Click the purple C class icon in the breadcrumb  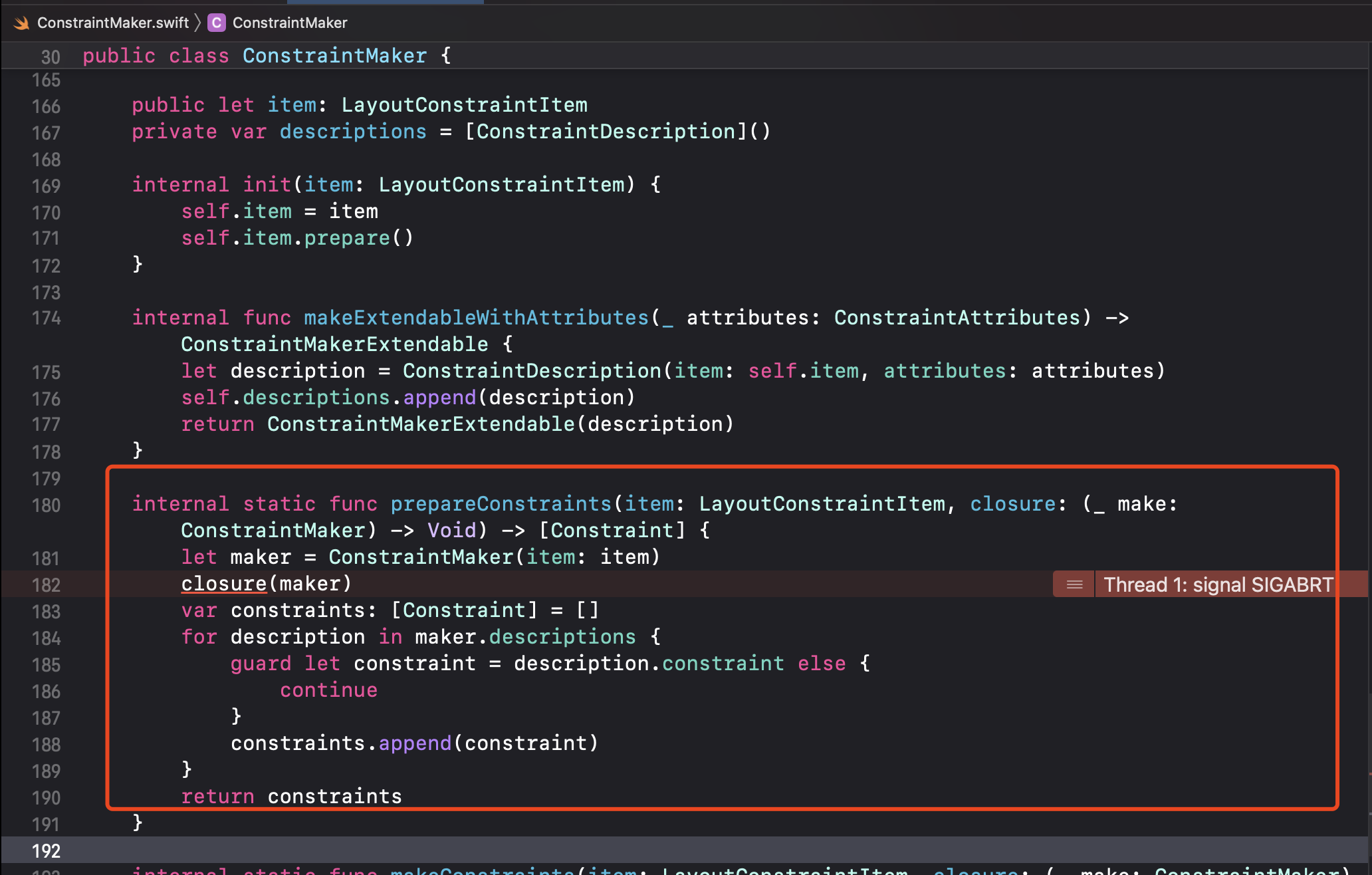215,22
